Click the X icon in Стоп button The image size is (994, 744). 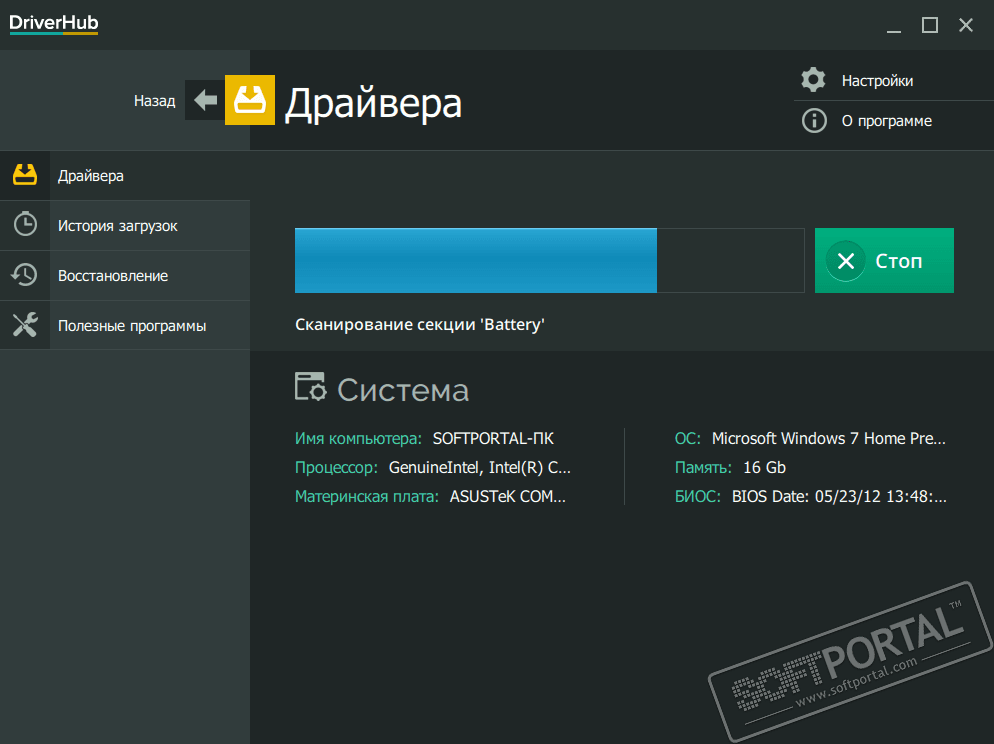pyautogui.click(x=846, y=260)
